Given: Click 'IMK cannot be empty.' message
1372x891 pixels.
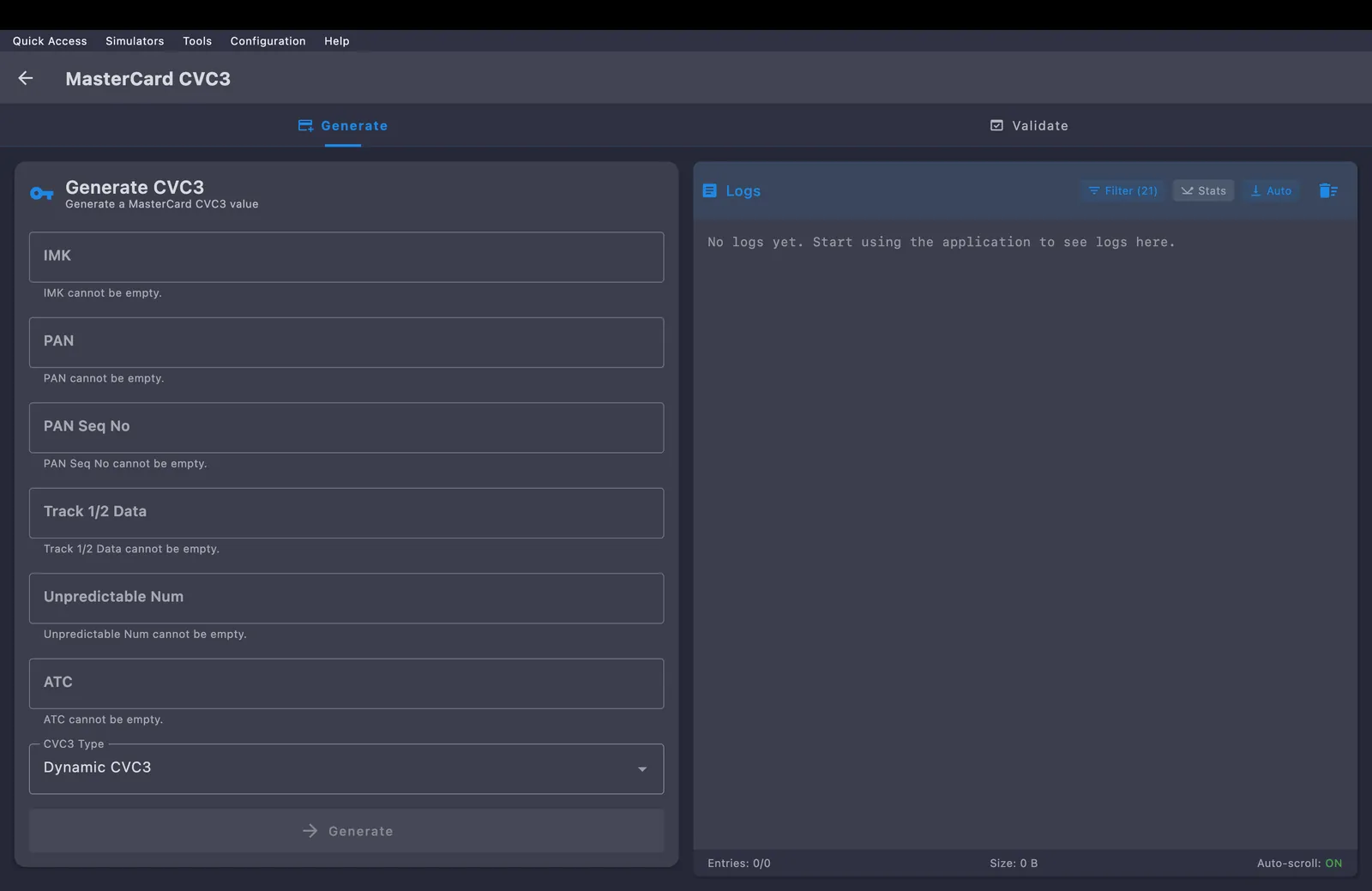Looking at the screenshot, I should 103,292.
